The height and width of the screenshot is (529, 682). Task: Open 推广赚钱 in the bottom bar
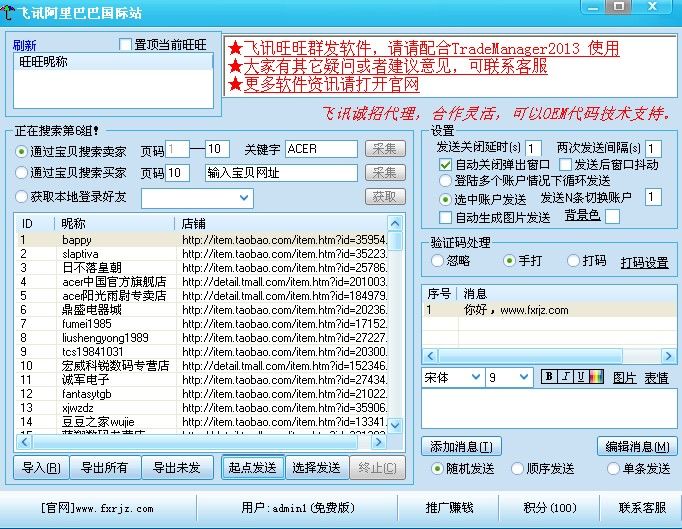[x=449, y=507]
